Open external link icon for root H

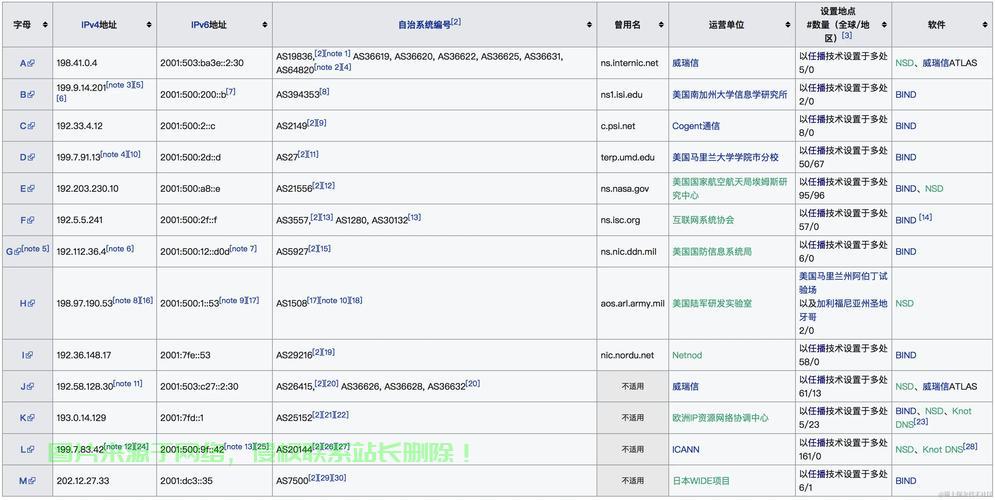(31, 303)
